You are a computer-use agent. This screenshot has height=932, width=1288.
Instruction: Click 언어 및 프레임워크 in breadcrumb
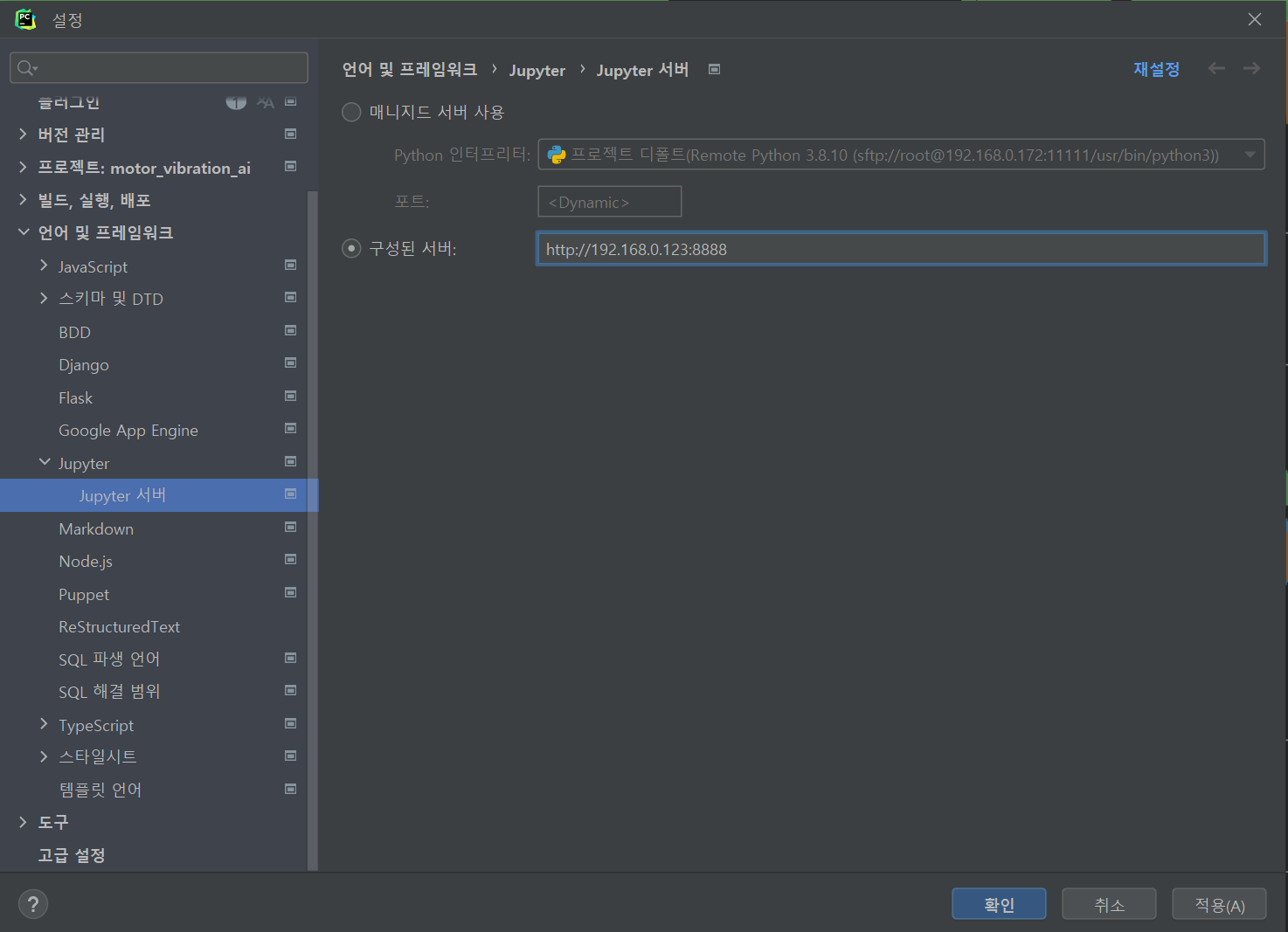(x=410, y=69)
